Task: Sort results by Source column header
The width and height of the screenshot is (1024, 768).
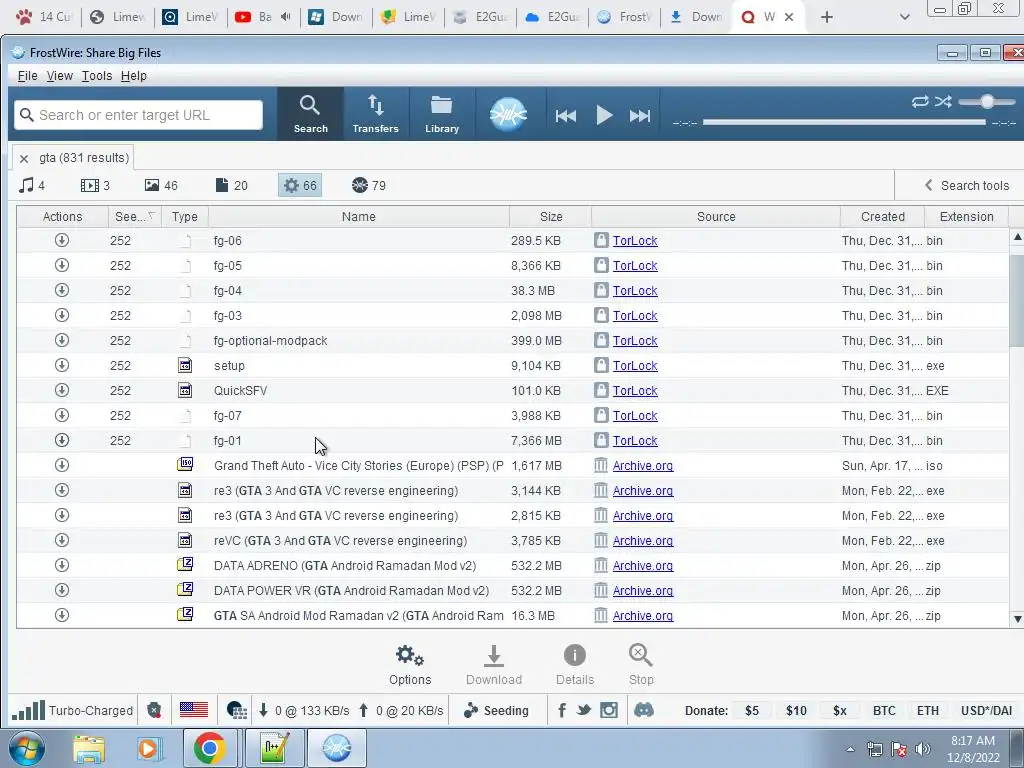Action: (716, 217)
